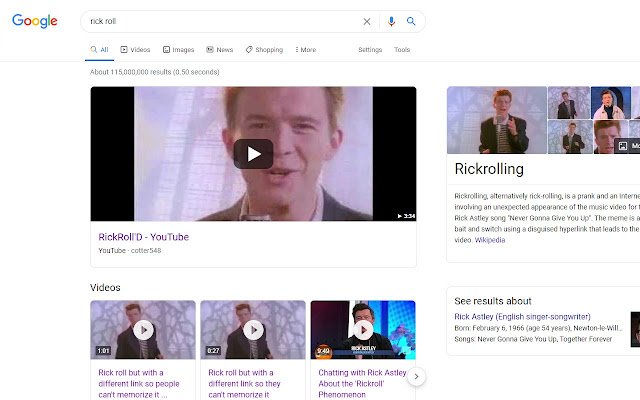
Task: Click the 'Songs: Never Gonna Give You Up' line
Action: tap(533, 339)
